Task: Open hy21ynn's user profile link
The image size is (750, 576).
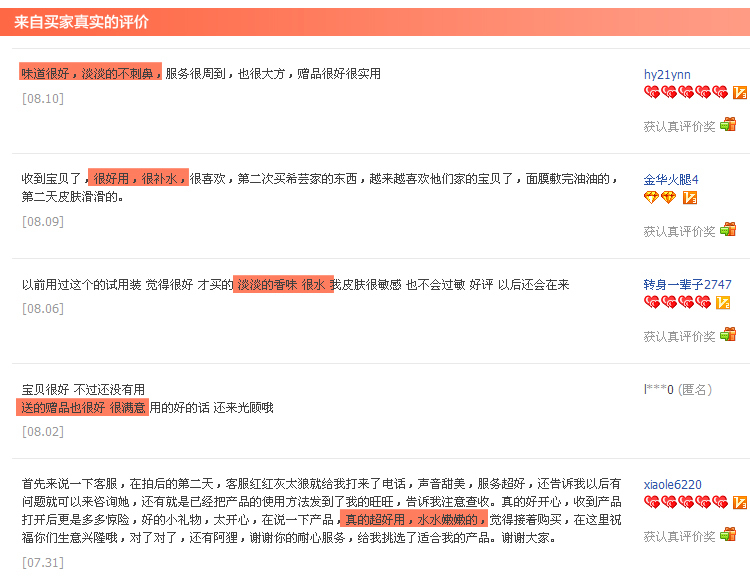Action: [x=667, y=75]
